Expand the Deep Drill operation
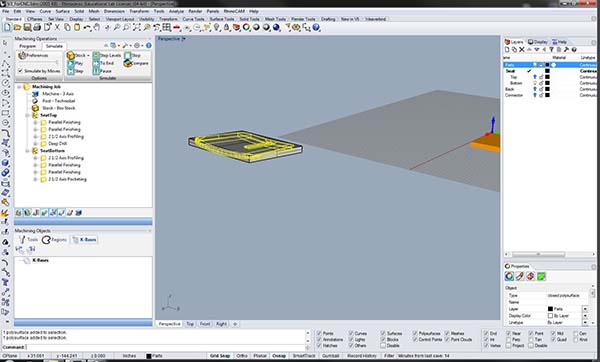Image resolution: width=600 pixels, height=362 pixels. point(36,144)
